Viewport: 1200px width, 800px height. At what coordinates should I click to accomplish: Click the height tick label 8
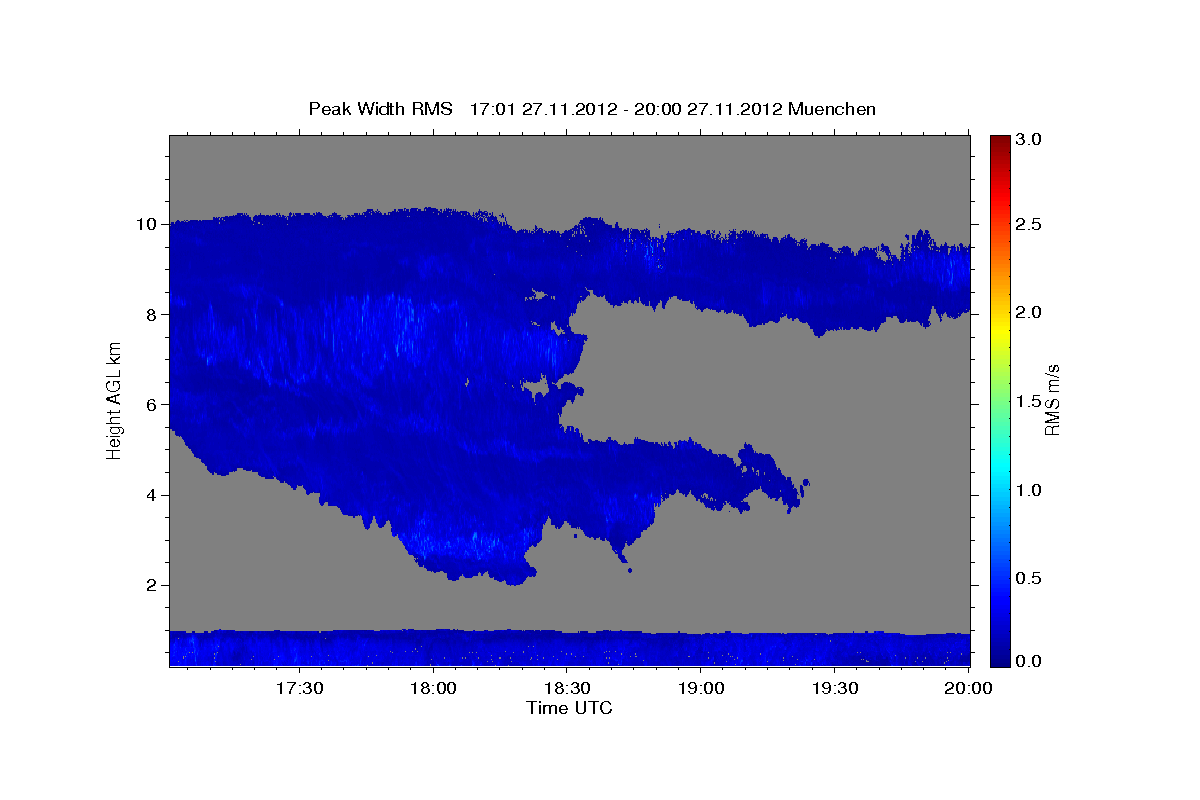click(x=154, y=314)
